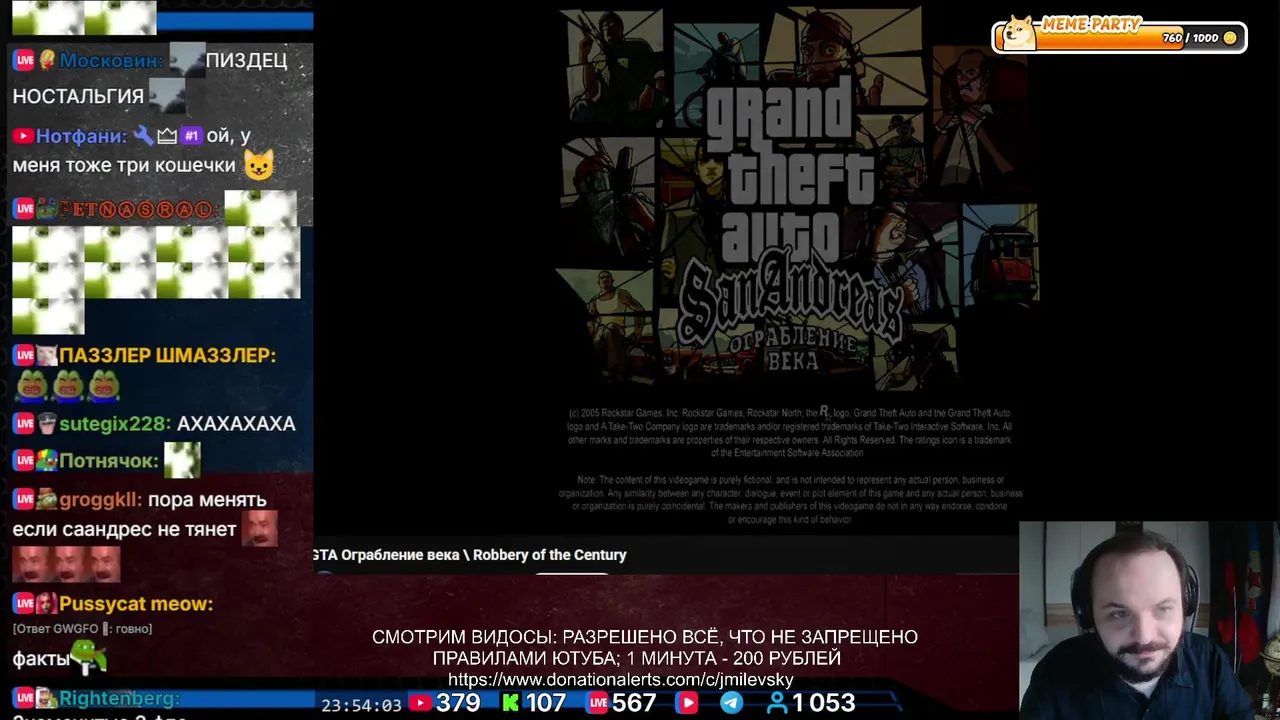Viewport: 1280px width, 720px height.
Task: Click the red play icon before Telegram
Action: [687, 704]
